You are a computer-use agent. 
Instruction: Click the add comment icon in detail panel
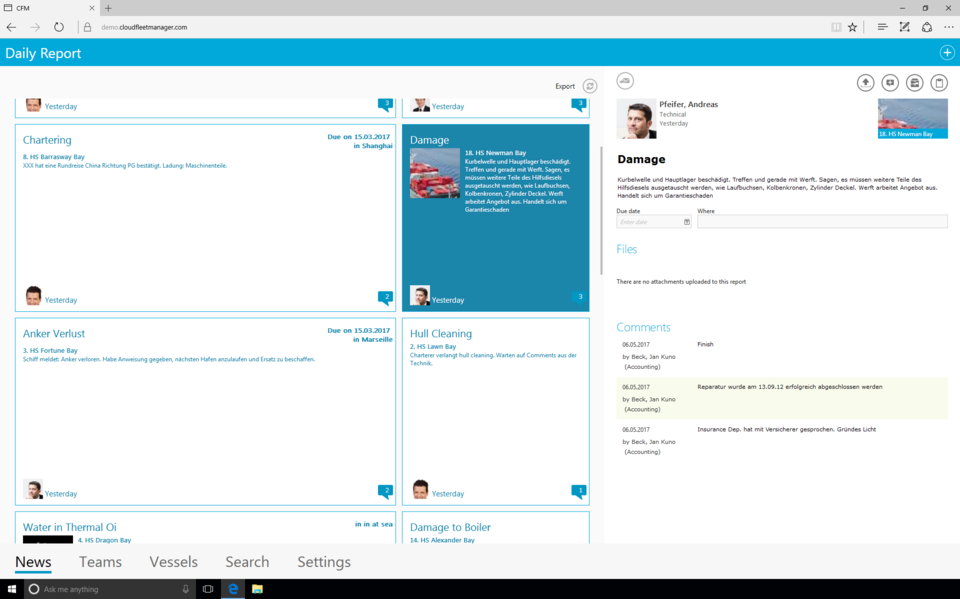click(x=890, y=83)
